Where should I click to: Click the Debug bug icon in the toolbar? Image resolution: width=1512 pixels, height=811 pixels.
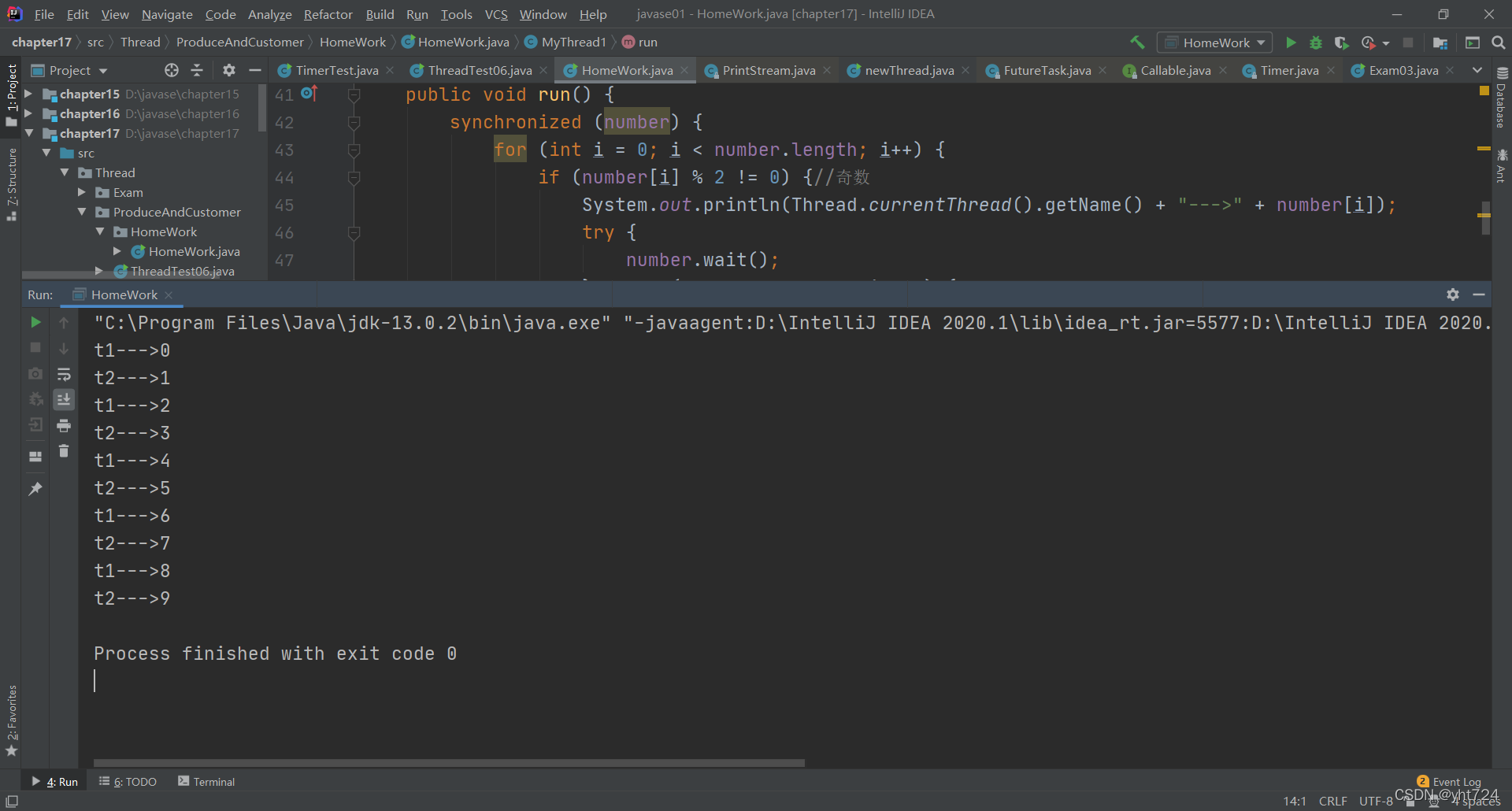click(x=1316, y=43)
